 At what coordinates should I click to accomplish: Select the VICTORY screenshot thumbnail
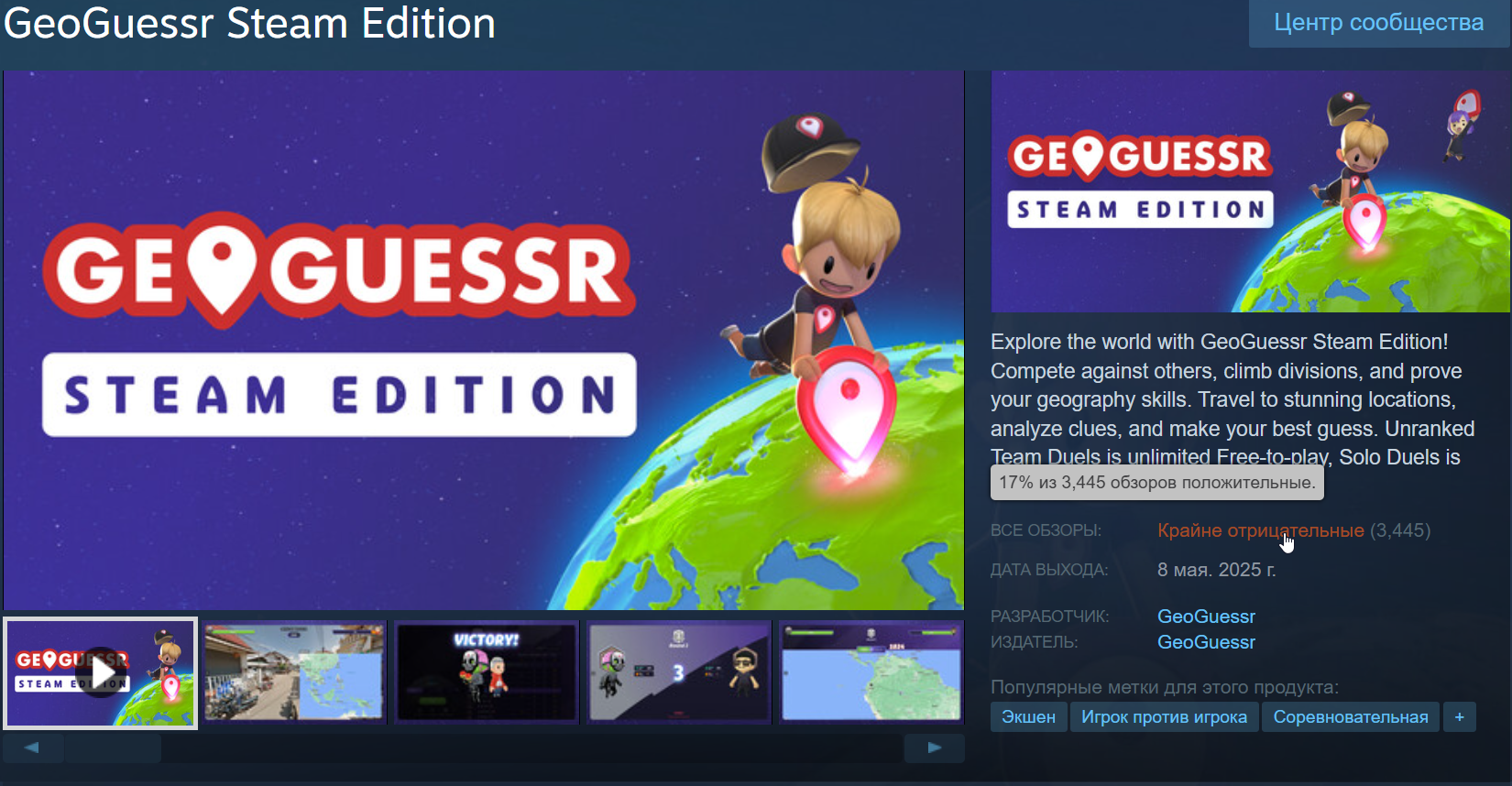click(487, 673)
